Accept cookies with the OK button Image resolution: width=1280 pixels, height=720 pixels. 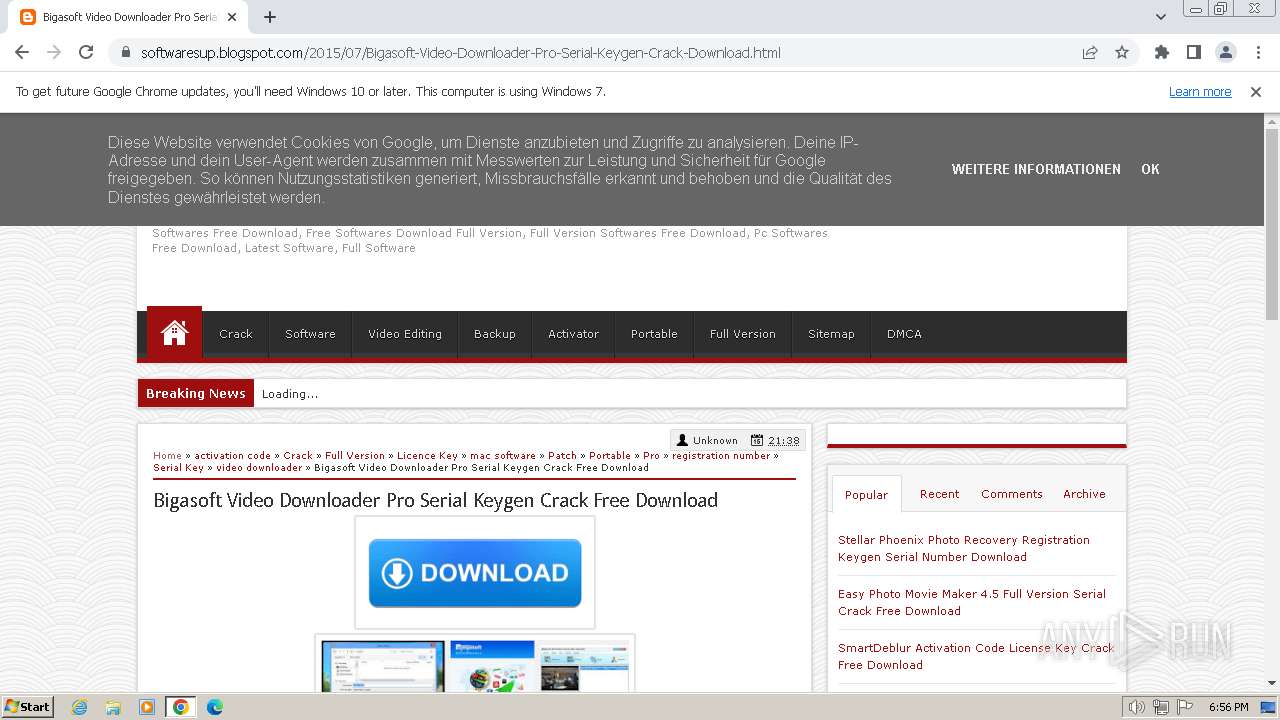[1150, 169]
